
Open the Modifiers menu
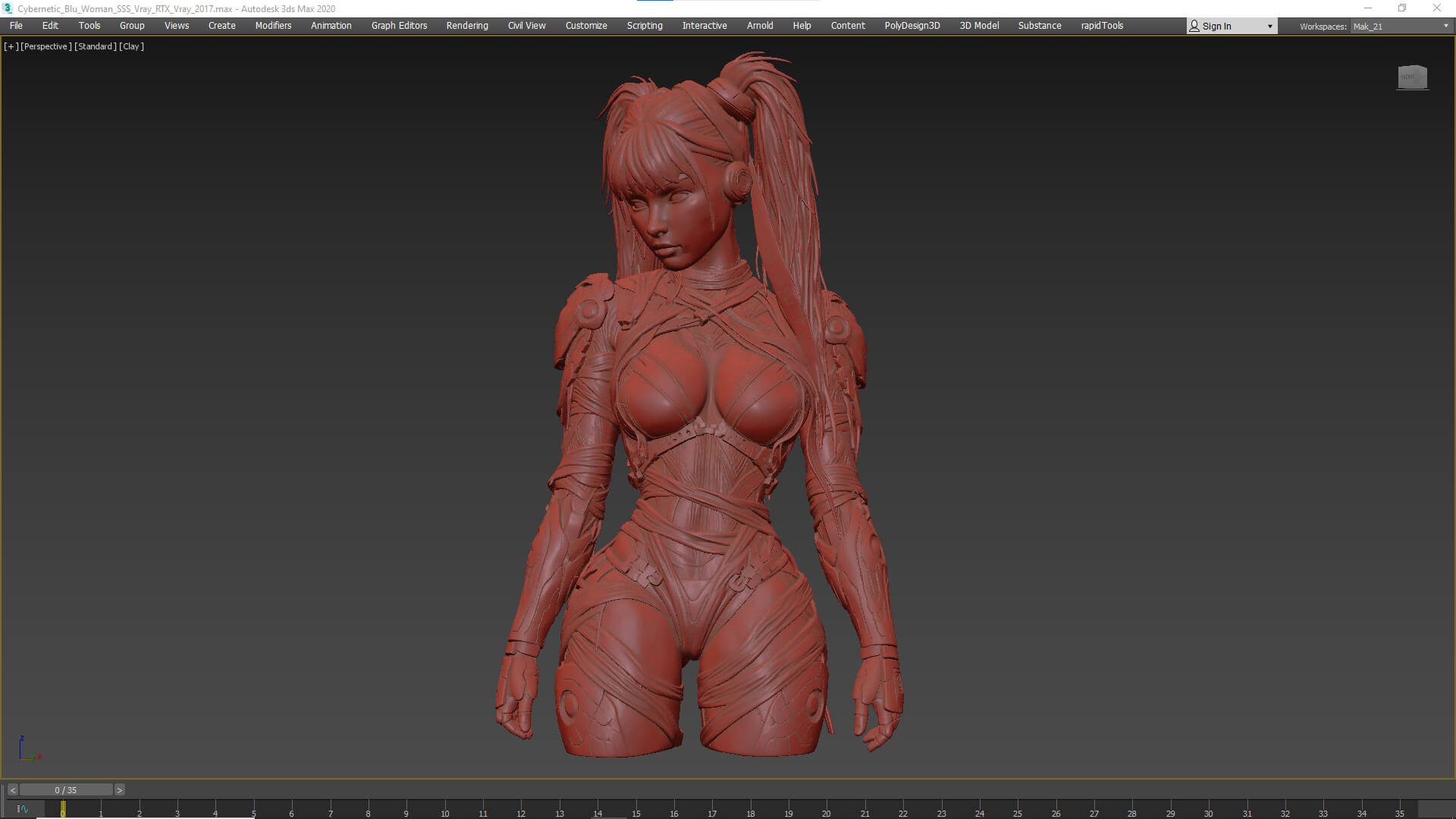coord(273,26)
